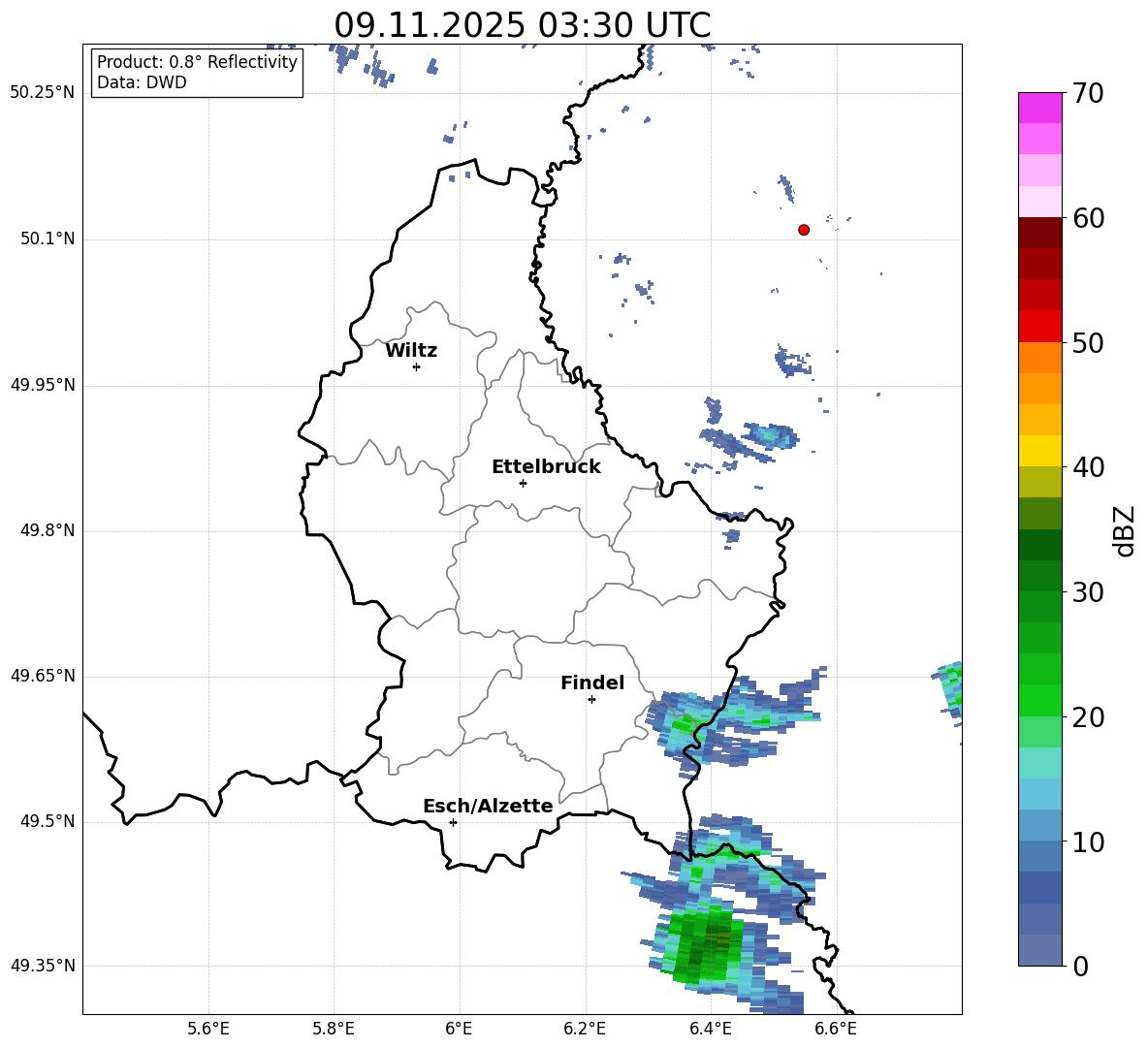
Task: Click the 09.11.2025 03:30 UTC title
Action: point(522,25)
